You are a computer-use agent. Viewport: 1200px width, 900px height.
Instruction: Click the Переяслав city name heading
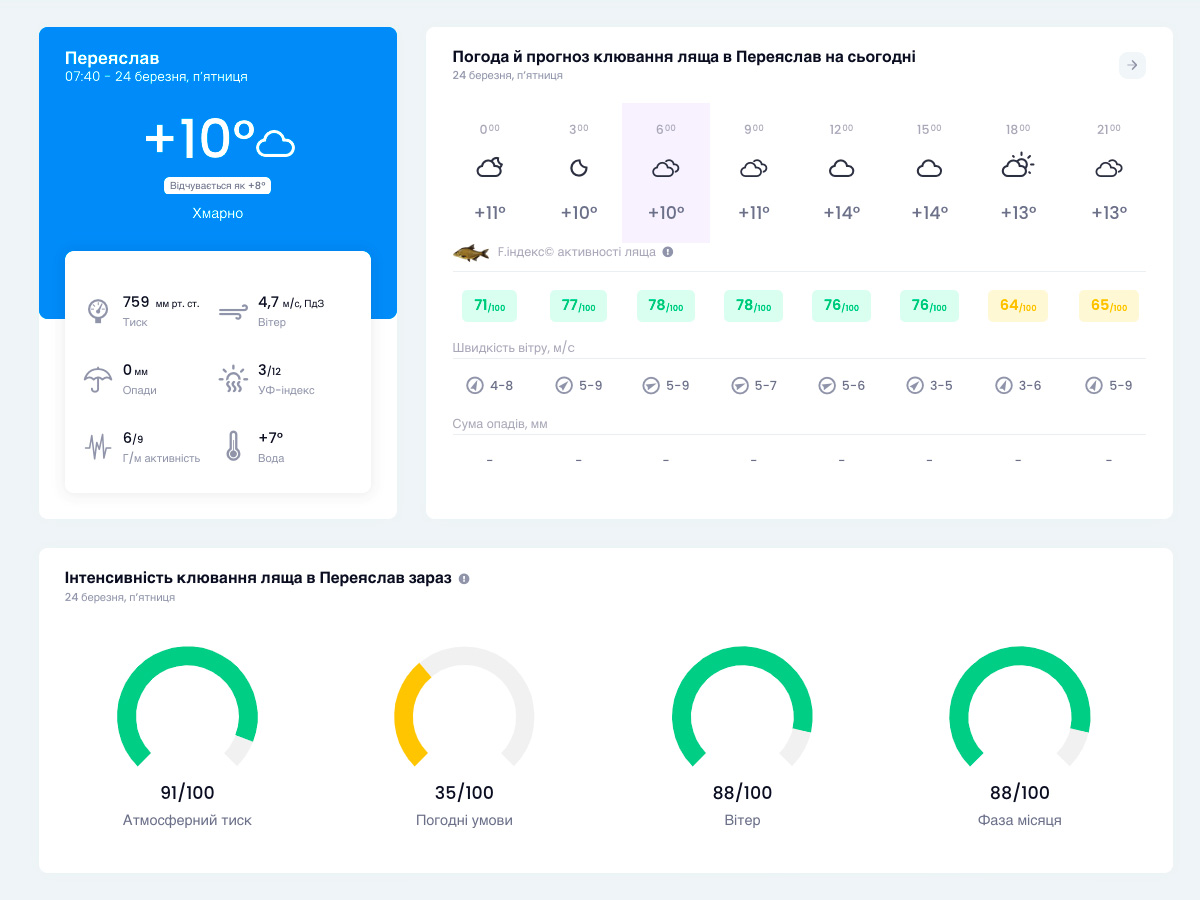[x=112, y=58]
